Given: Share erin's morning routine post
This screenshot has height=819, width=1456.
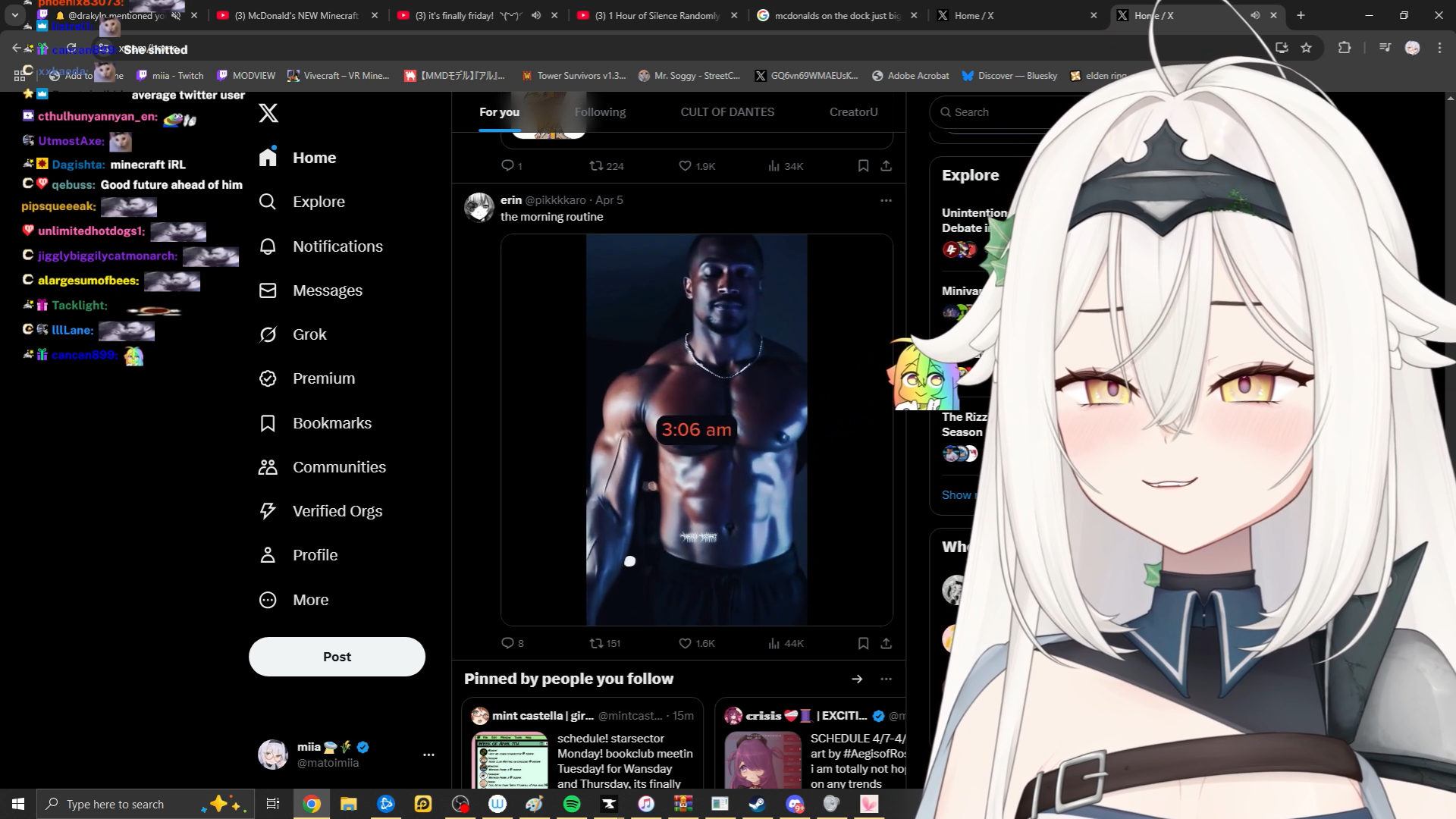Looking at the screenshot, I should point(886,643).
